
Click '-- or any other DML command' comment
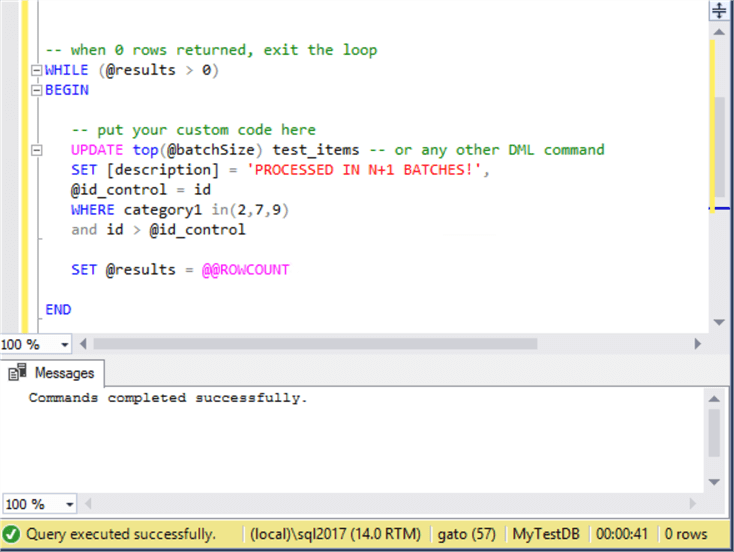[487, 150]
